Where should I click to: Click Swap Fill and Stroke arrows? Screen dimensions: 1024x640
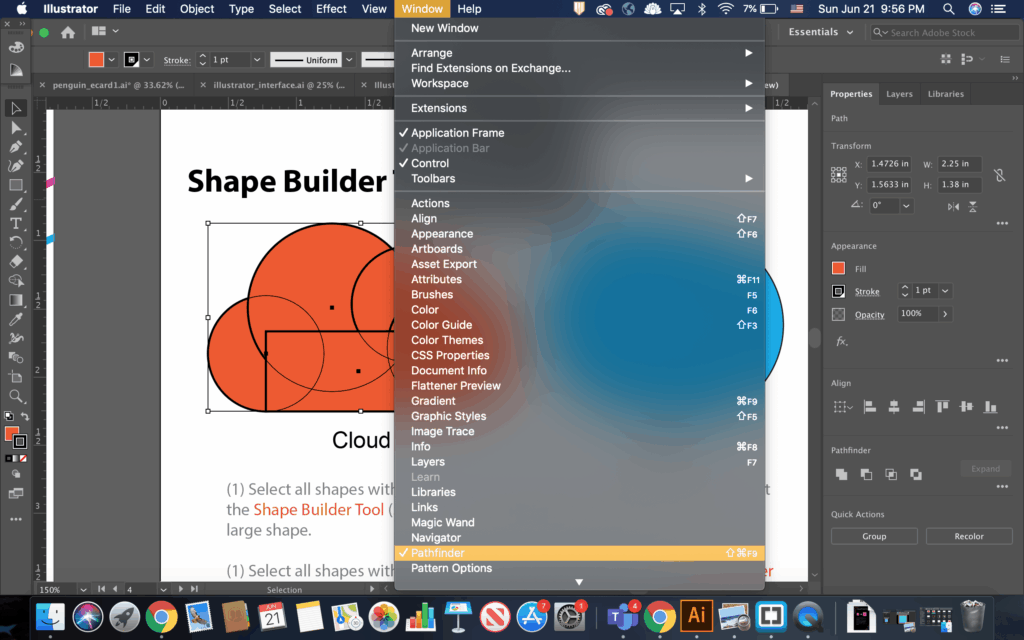point(25,417)
